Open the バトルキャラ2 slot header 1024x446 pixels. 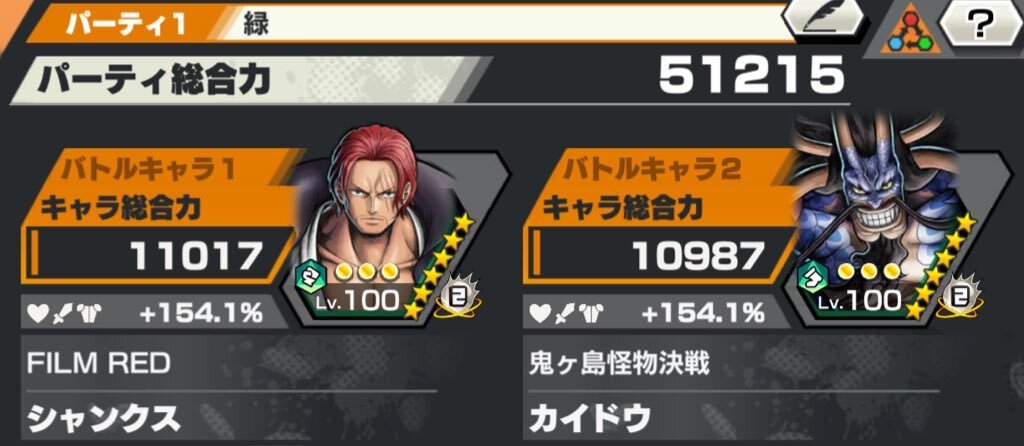point(651,171)
